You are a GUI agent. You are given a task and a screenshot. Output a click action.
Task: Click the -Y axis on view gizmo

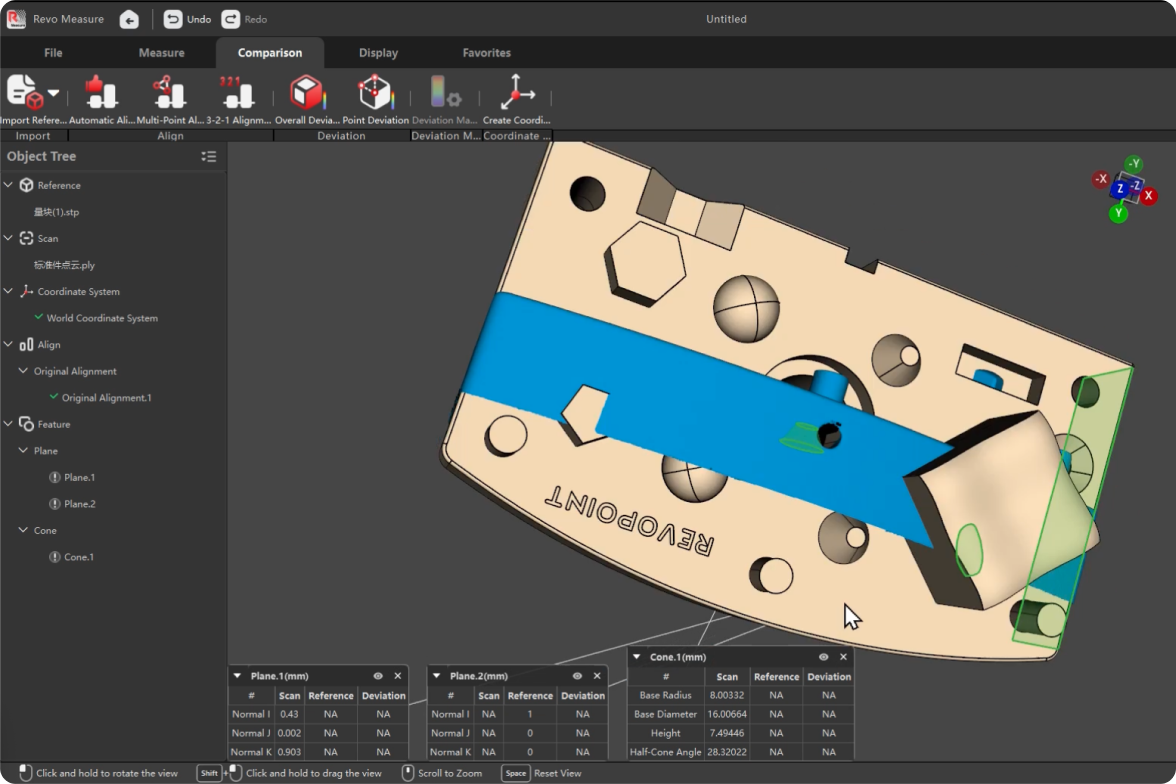(1133, 164)
